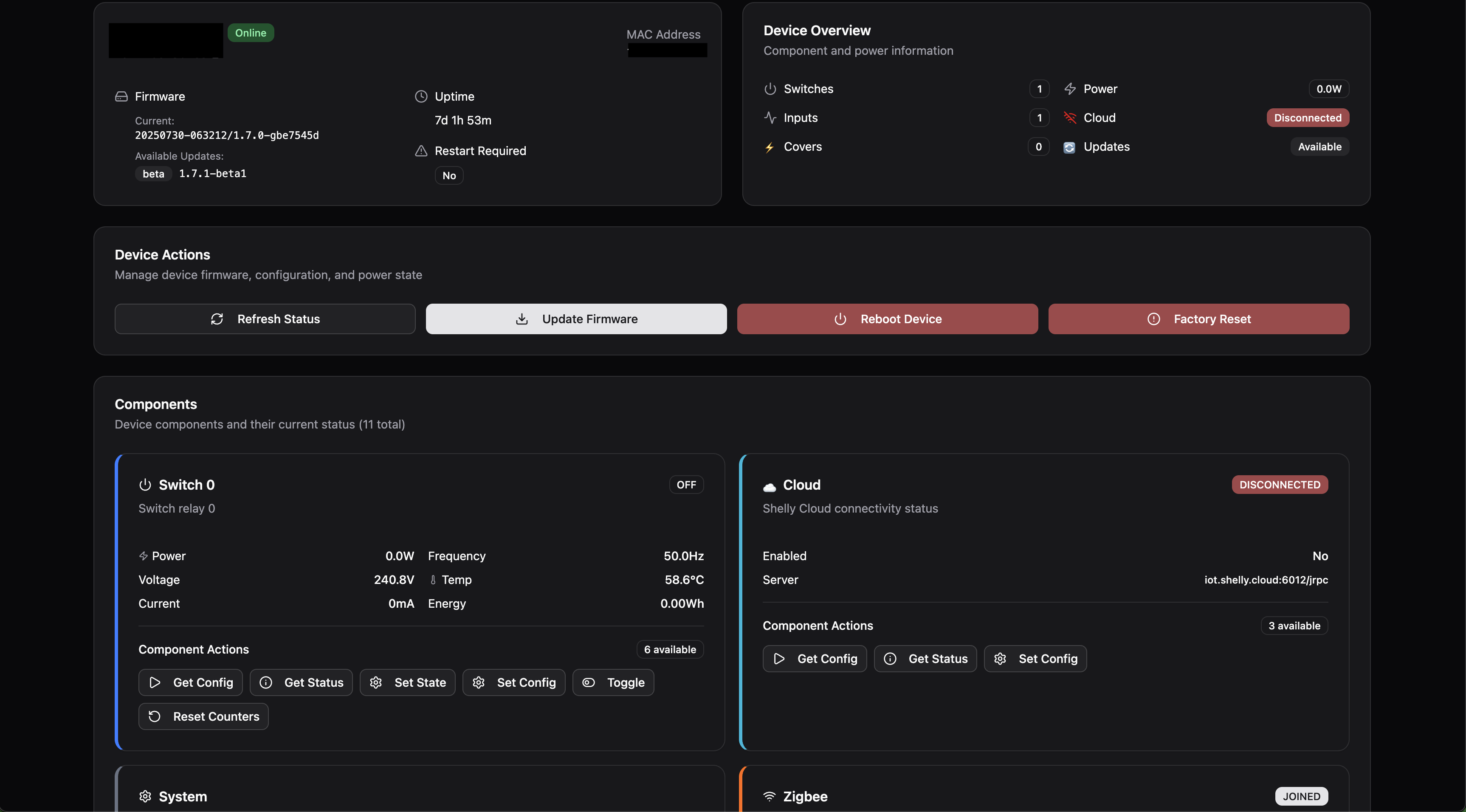Screen dimensions: 1466x812
Task: Click the Inputs count badge showing 1
Action: tap(1039, 118)
